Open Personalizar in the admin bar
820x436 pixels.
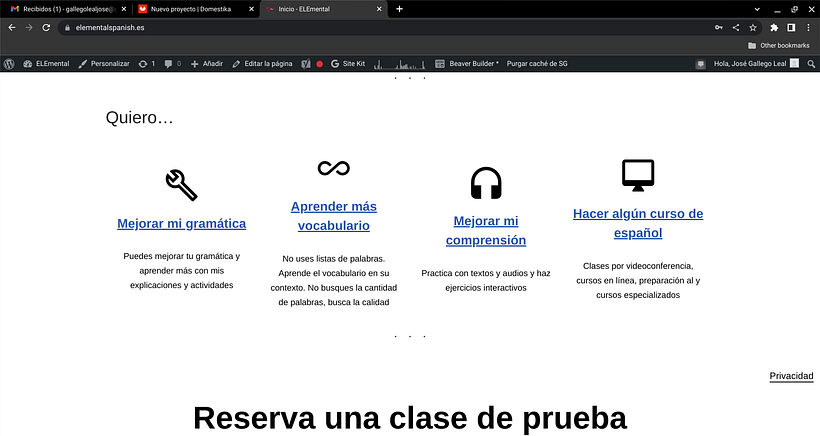pyautogui.click(x=104, y=64)
